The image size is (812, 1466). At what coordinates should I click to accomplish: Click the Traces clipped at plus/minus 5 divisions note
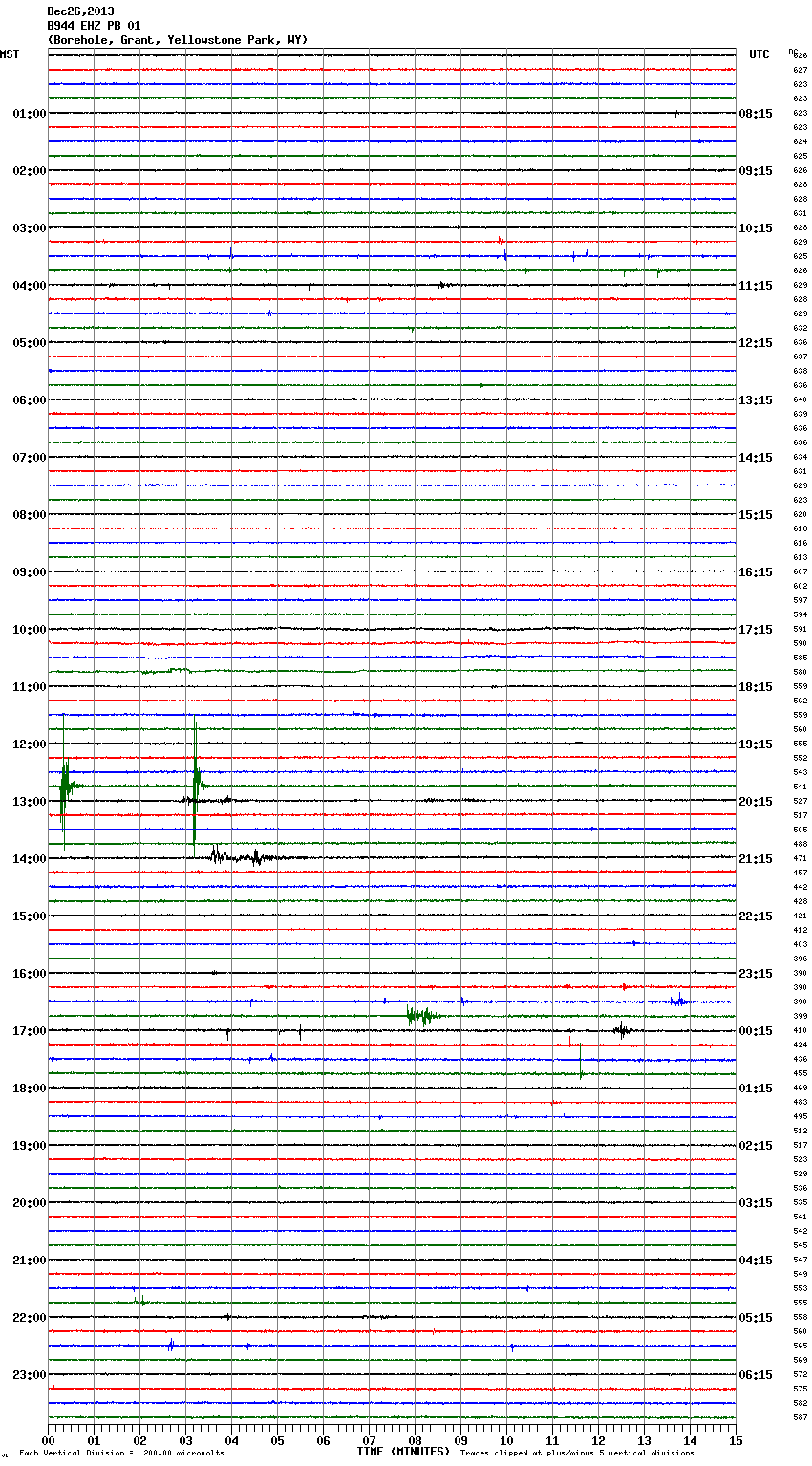(577, 1453)
